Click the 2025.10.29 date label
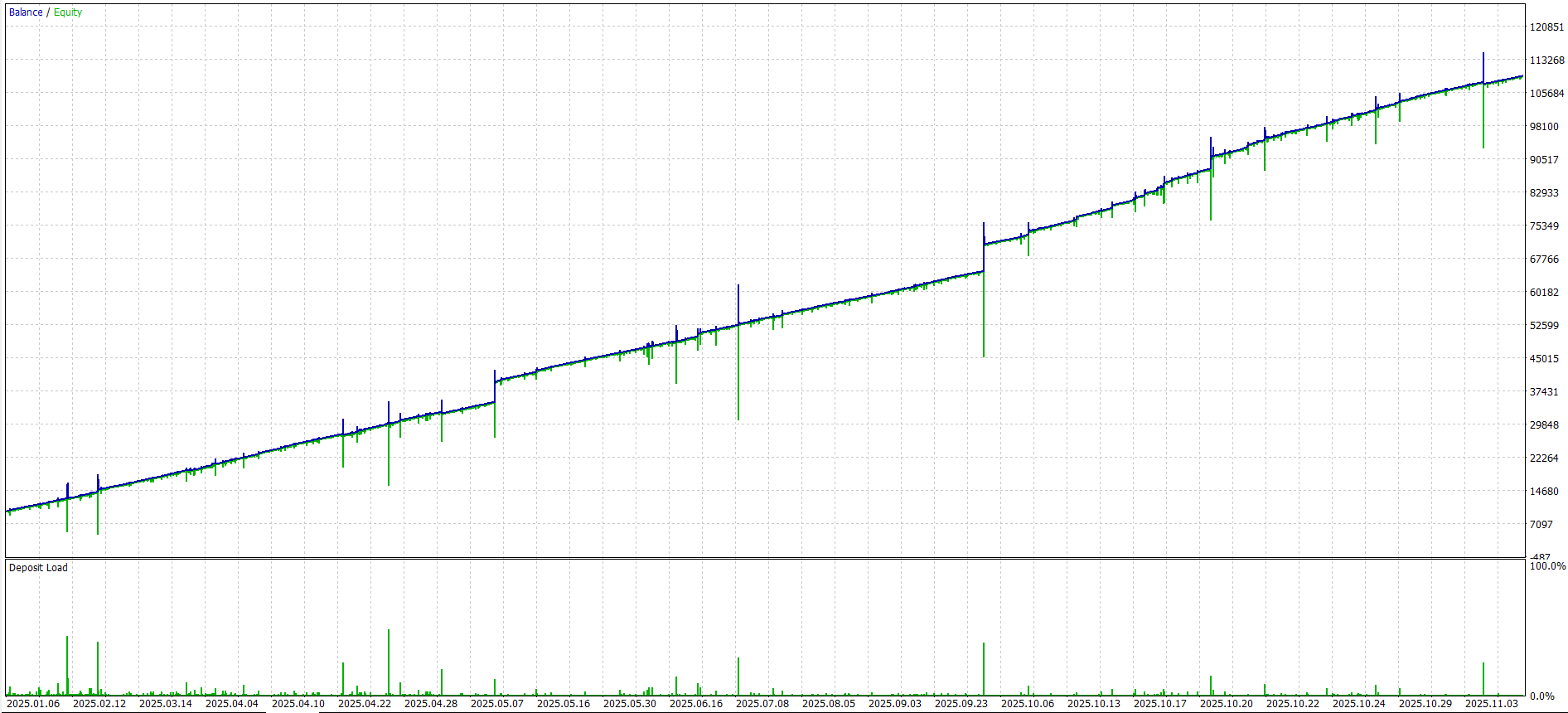This screenshot has width=1568, height=713. [x=1425, y=704]
